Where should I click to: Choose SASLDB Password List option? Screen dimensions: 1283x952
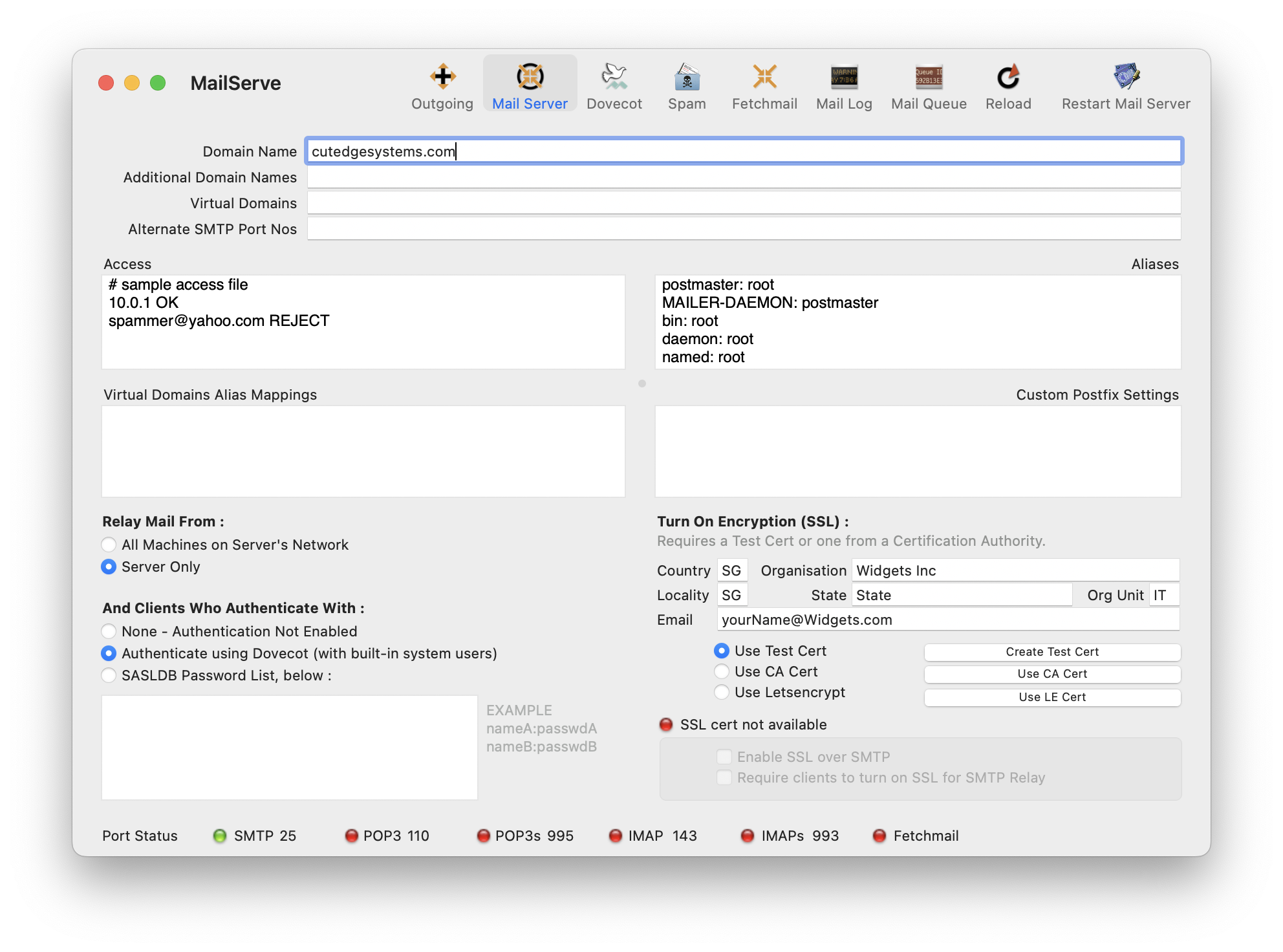(109, 675)
